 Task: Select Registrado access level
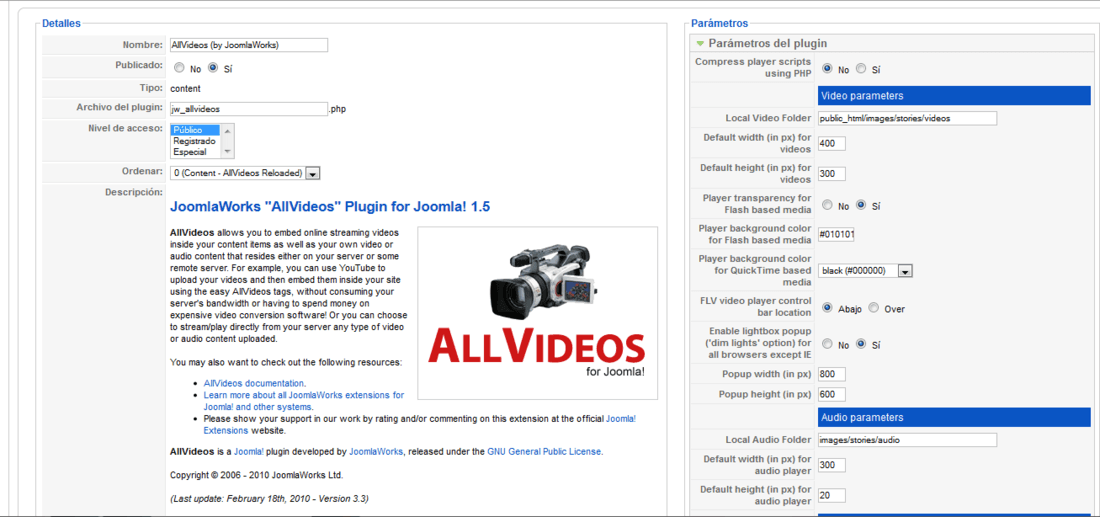click(196, 141)
